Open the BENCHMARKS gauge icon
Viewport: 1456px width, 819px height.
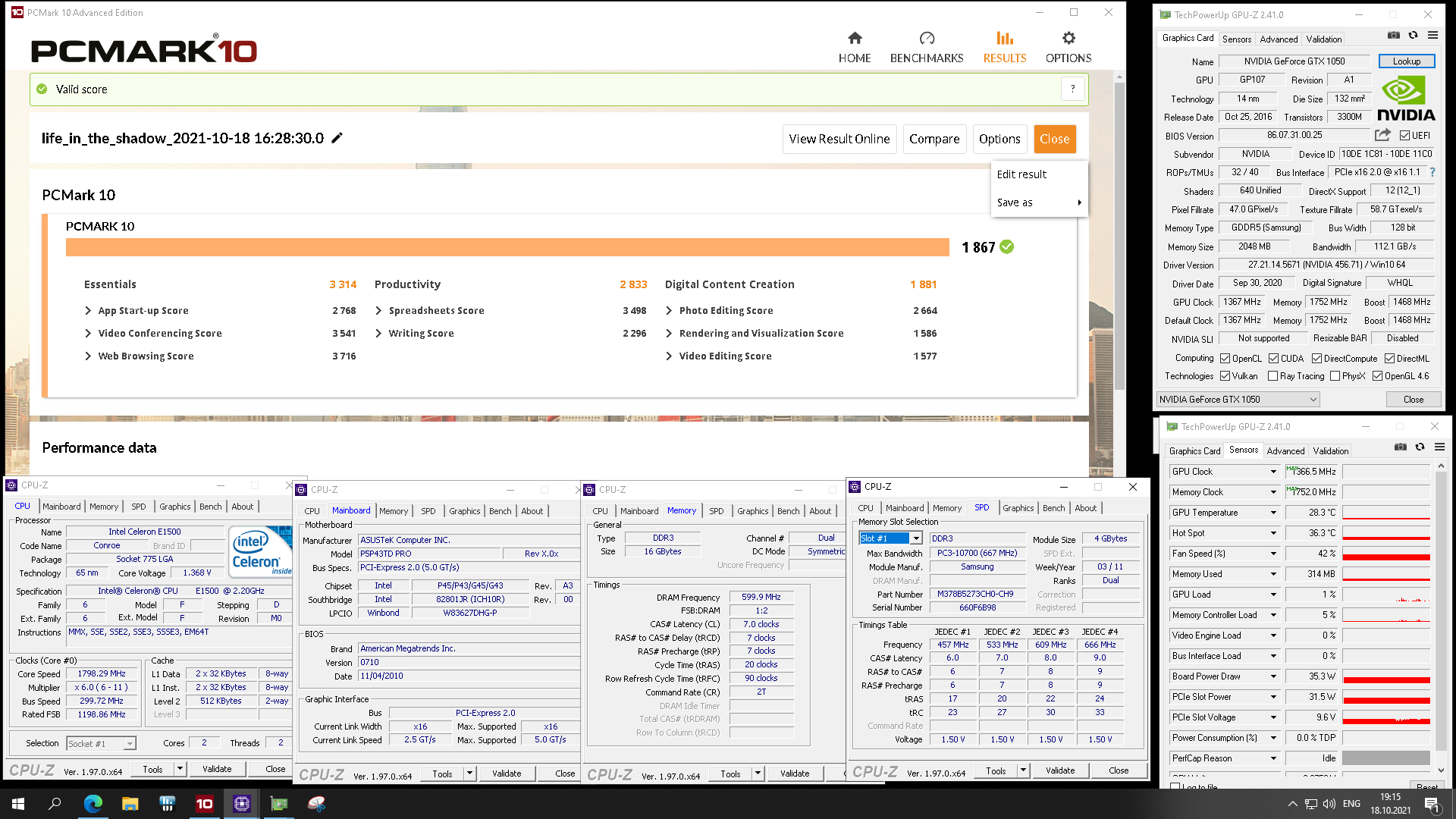927,38
